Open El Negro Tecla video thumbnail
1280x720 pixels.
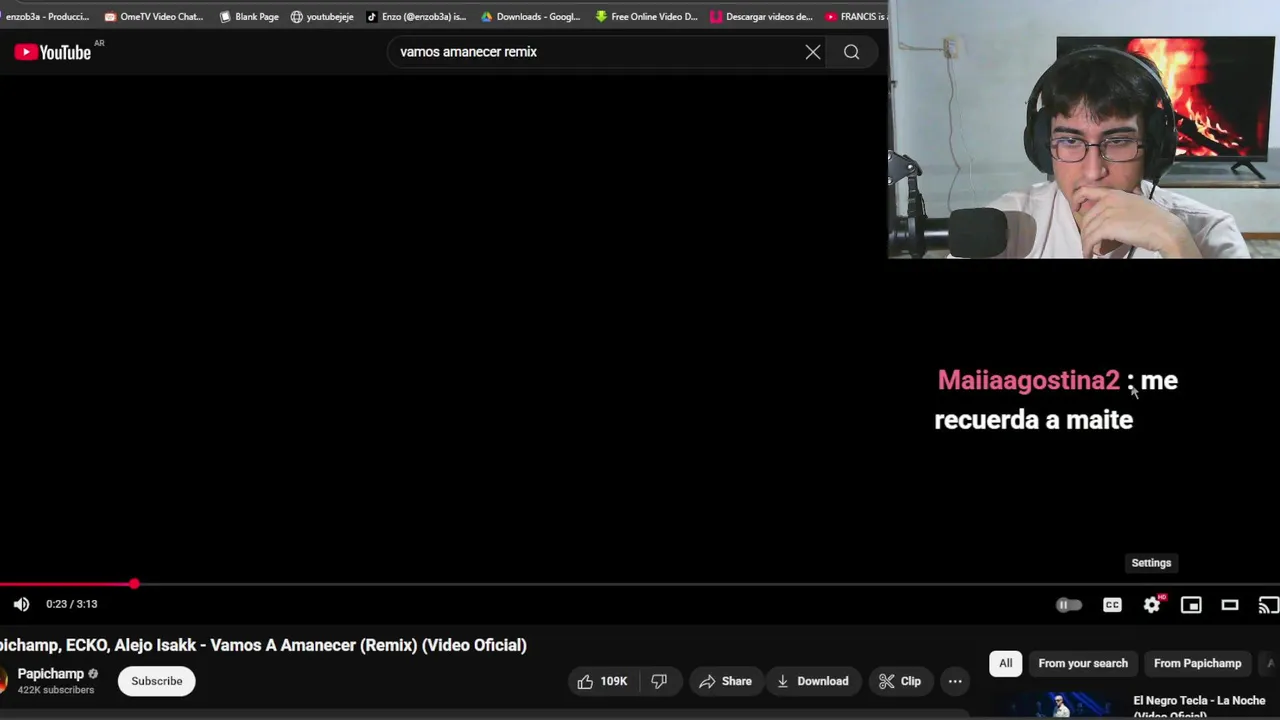click(1058, 705)
